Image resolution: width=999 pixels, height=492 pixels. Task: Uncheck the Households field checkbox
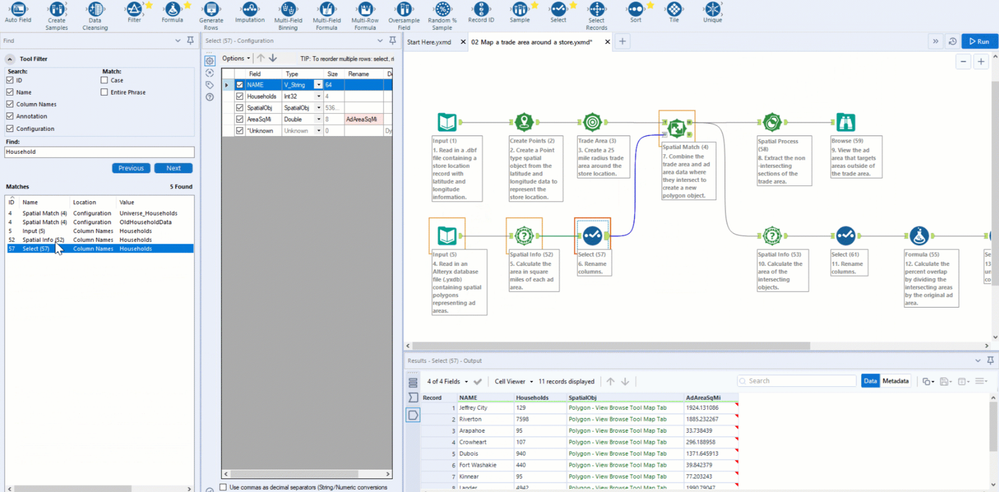tap(239, 96)
